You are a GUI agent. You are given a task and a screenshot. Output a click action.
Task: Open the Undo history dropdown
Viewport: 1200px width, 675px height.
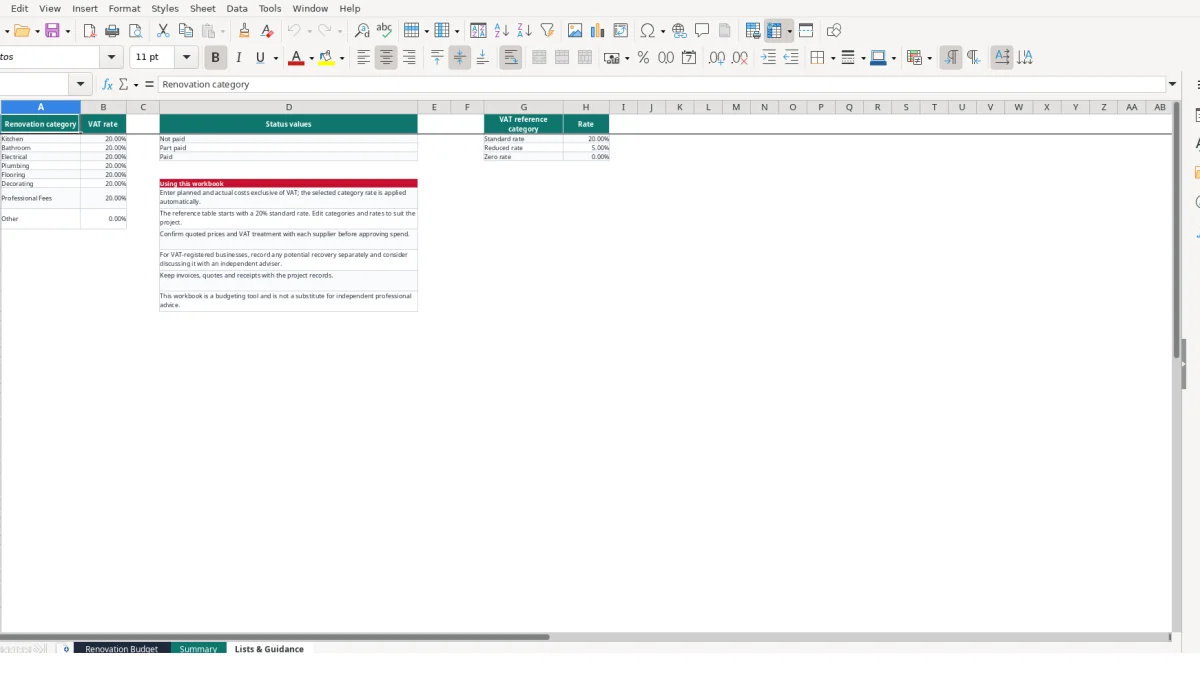309,31
